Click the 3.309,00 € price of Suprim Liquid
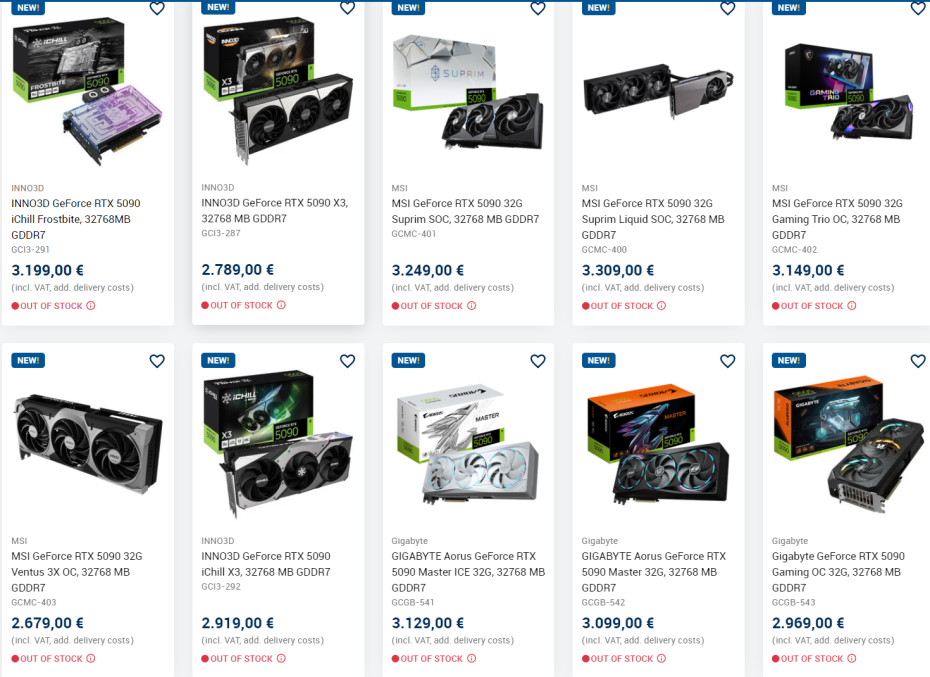 click(617, 271)
